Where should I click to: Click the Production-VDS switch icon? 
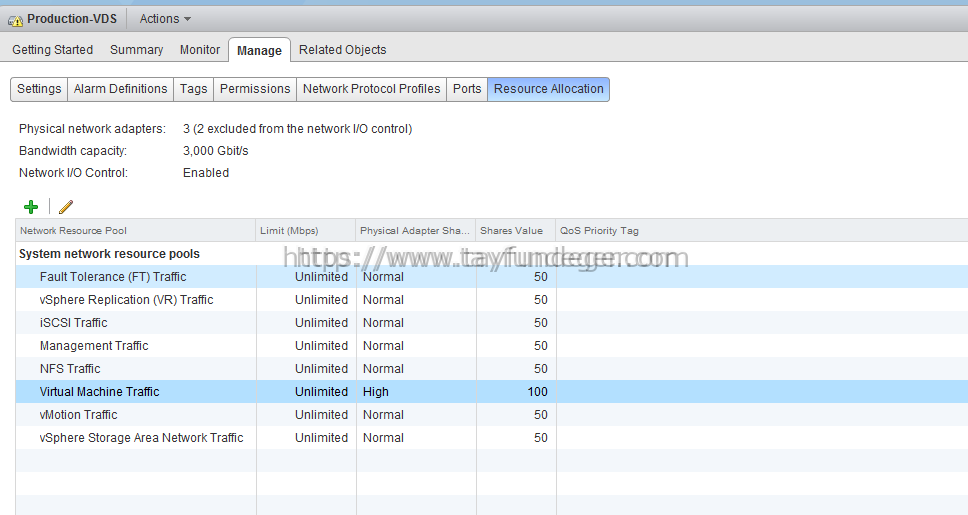coord(15,20)
